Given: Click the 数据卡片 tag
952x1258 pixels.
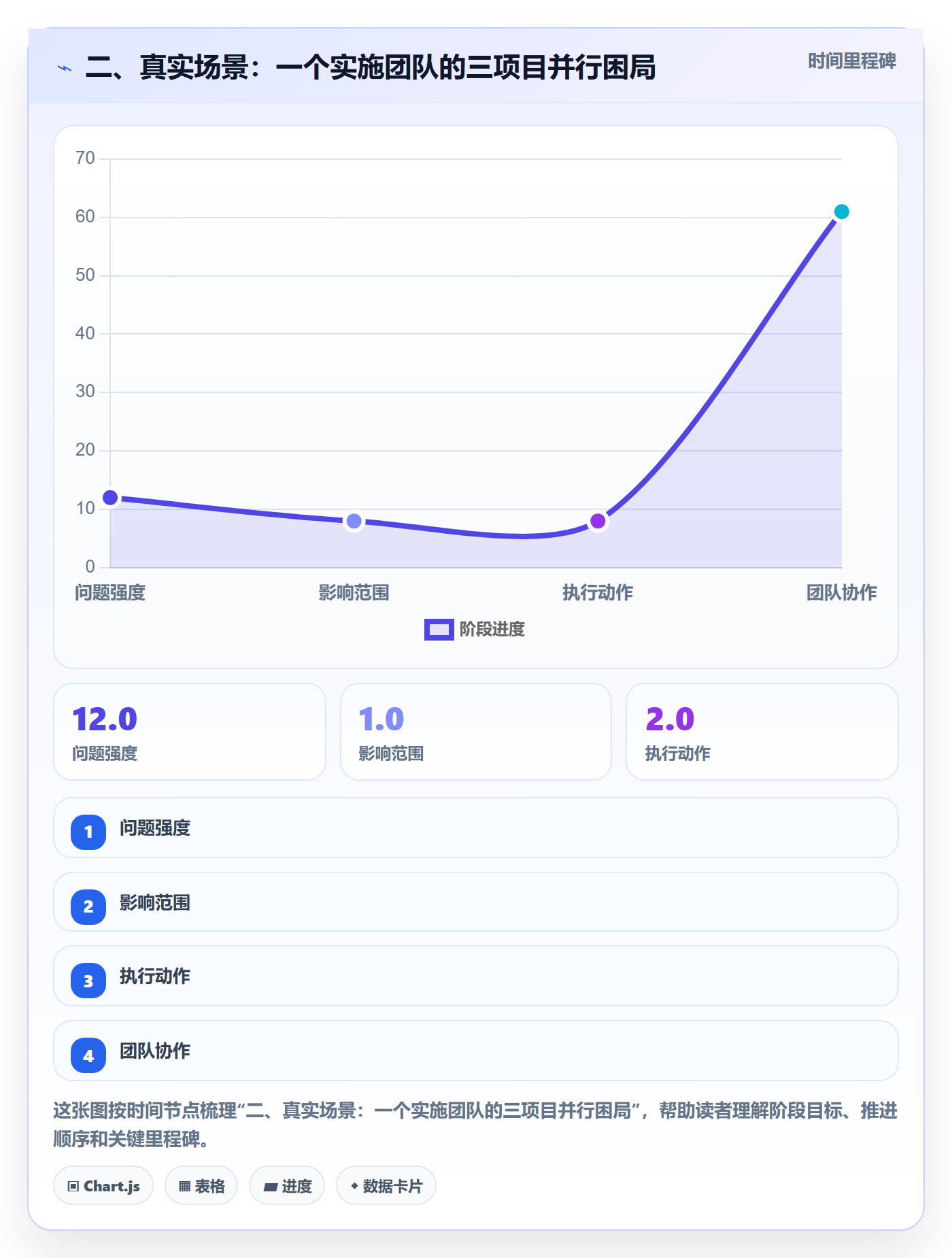Looking at the screenshot, I should [386, 1186].
